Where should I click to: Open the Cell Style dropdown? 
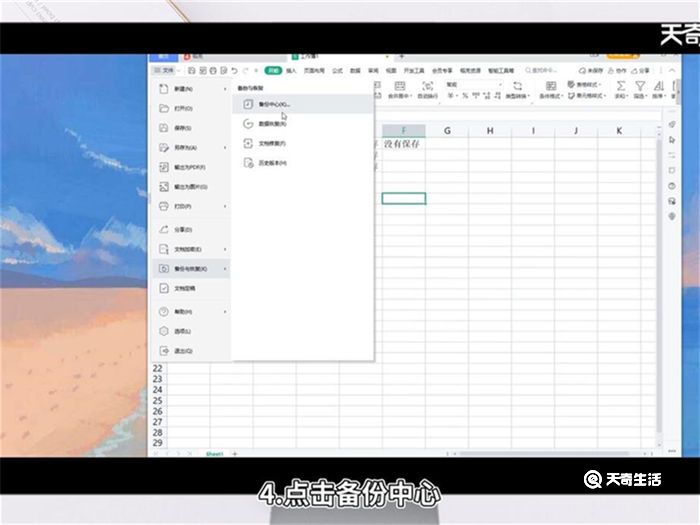tap(587, 96)
